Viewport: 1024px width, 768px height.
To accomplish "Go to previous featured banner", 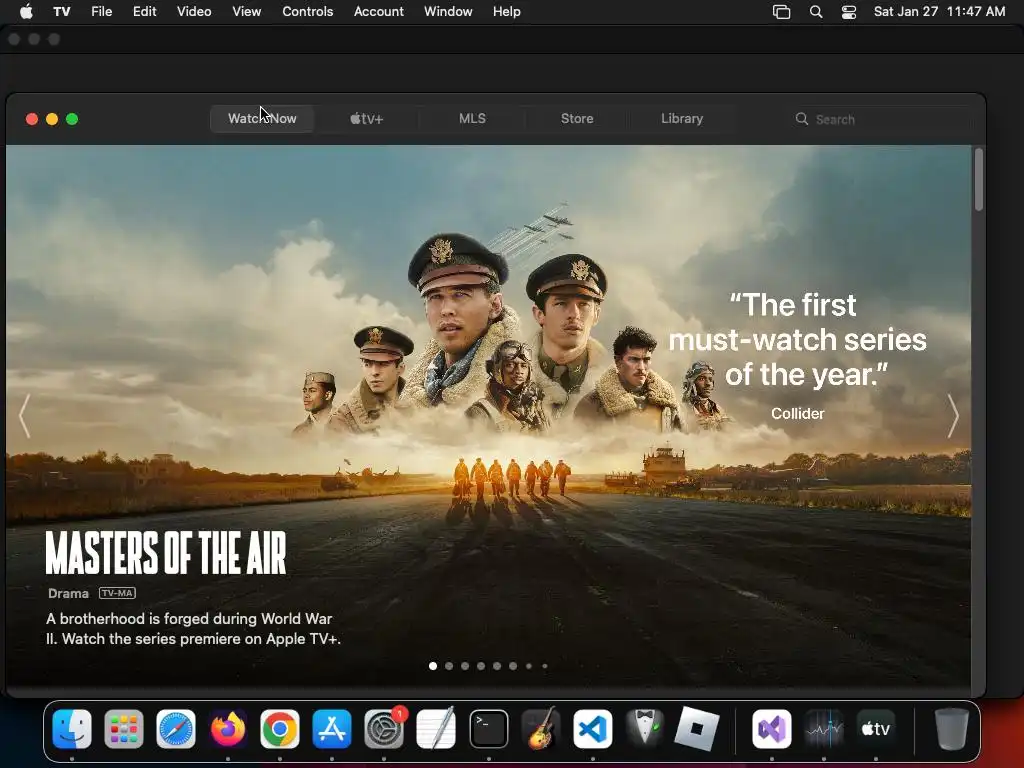I will (x=24, y=416).
